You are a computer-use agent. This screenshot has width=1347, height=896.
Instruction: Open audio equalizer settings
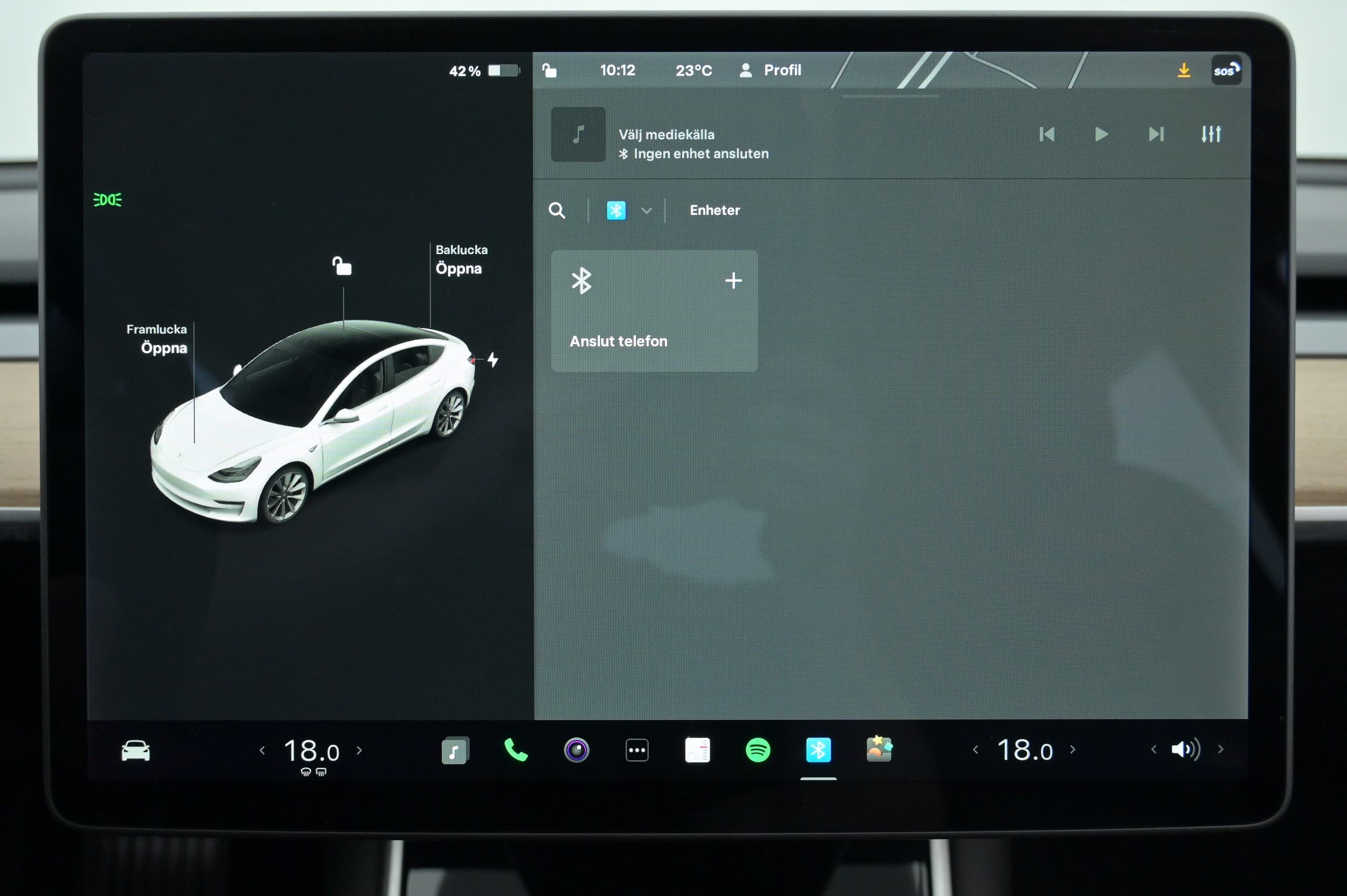click(x=1211, y=134)
